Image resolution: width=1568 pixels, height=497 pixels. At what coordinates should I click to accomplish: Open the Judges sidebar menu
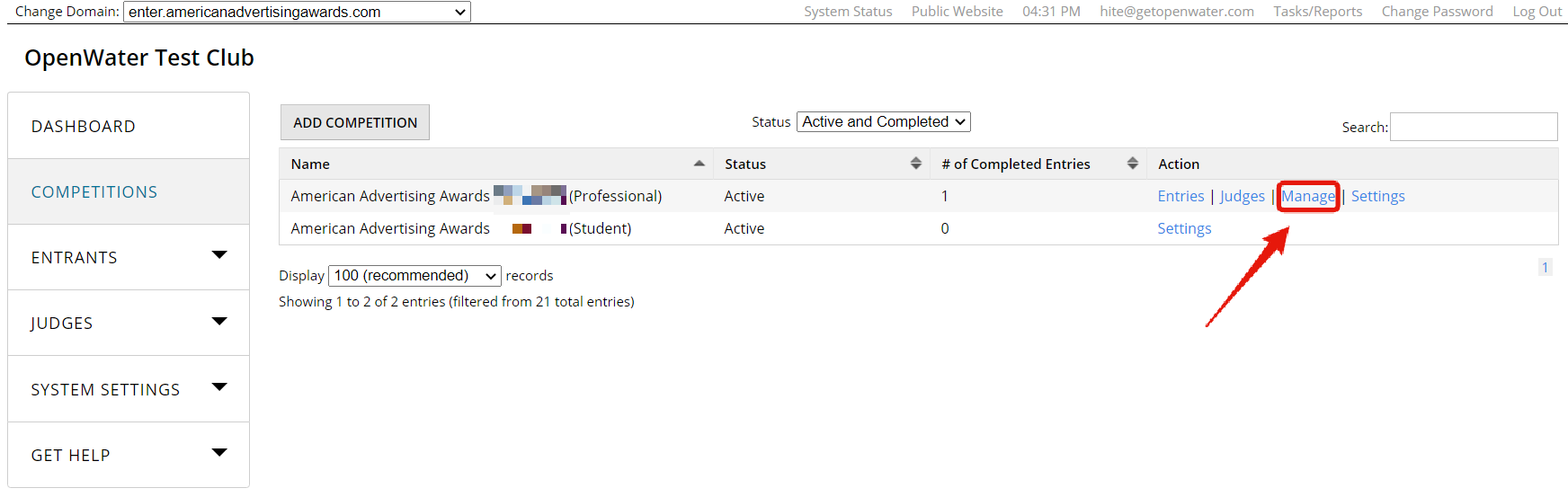tap(129, 323)
